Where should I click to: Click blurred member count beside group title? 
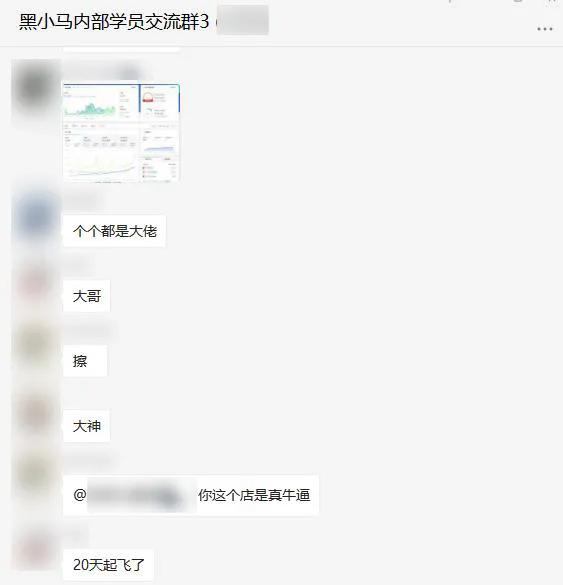[243, 21]
